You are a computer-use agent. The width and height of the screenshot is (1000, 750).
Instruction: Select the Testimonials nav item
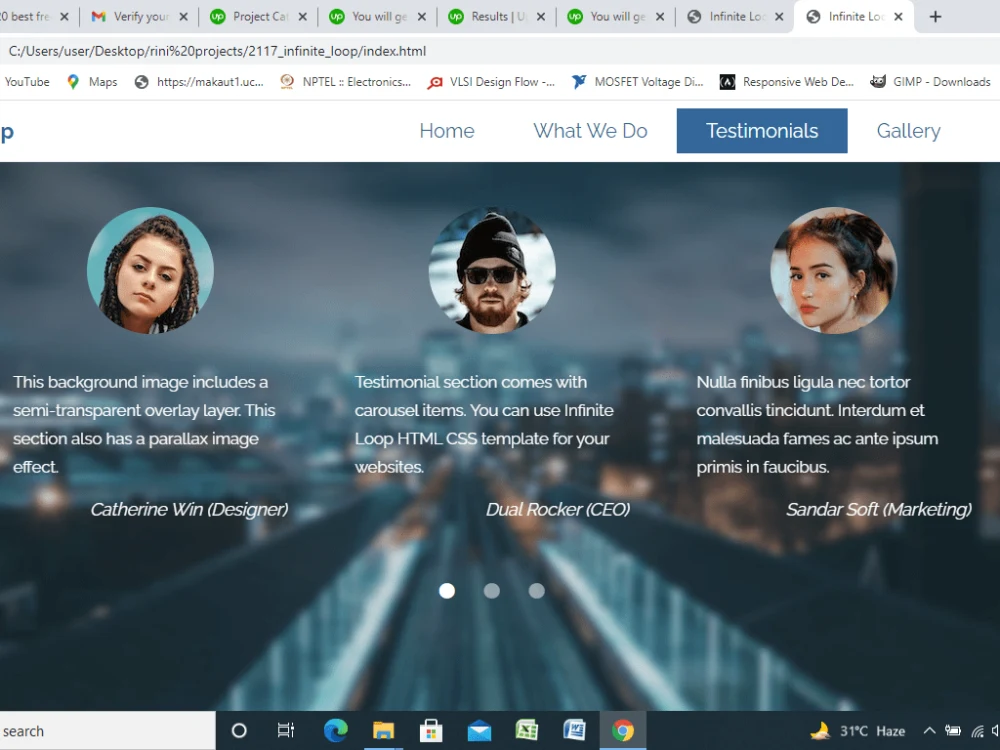tap(761, 131)
